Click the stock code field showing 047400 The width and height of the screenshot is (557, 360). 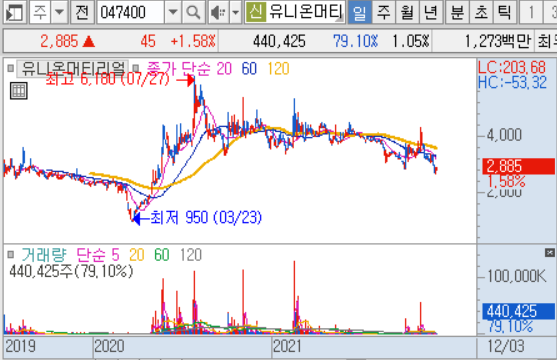pos(131,12)
